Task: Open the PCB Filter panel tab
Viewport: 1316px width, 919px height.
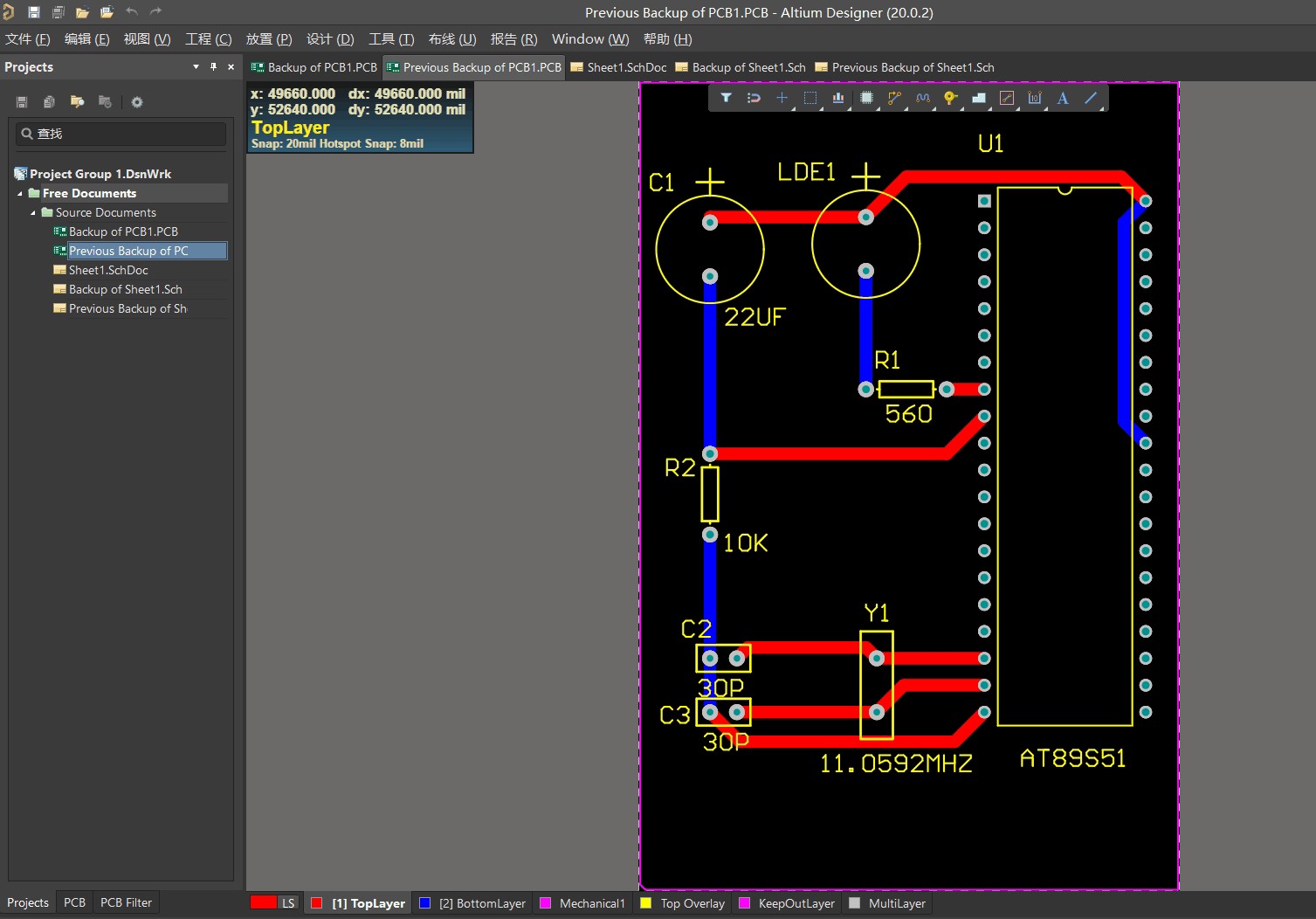Action: click(x=126, y=902)
